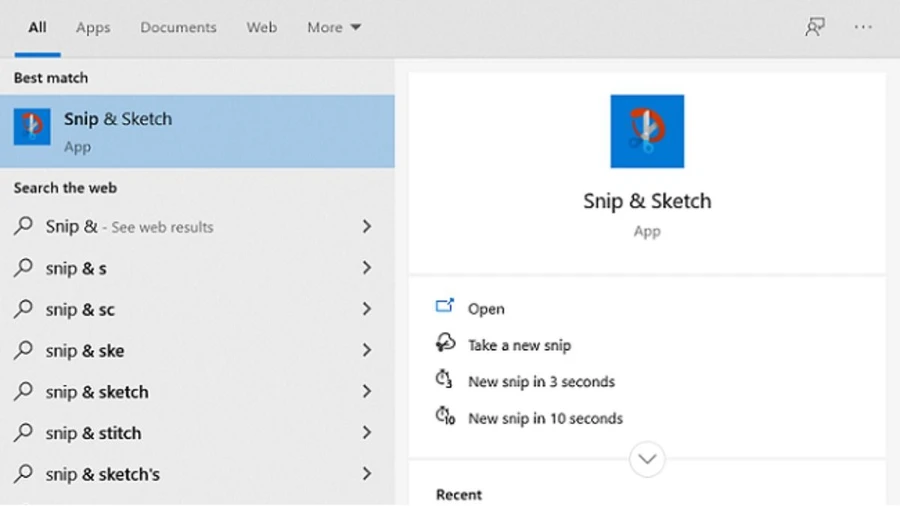This screenshot has height=506, width=900.
Task: Click the 10-second timer icon
Action: click(x=445, y=416)
